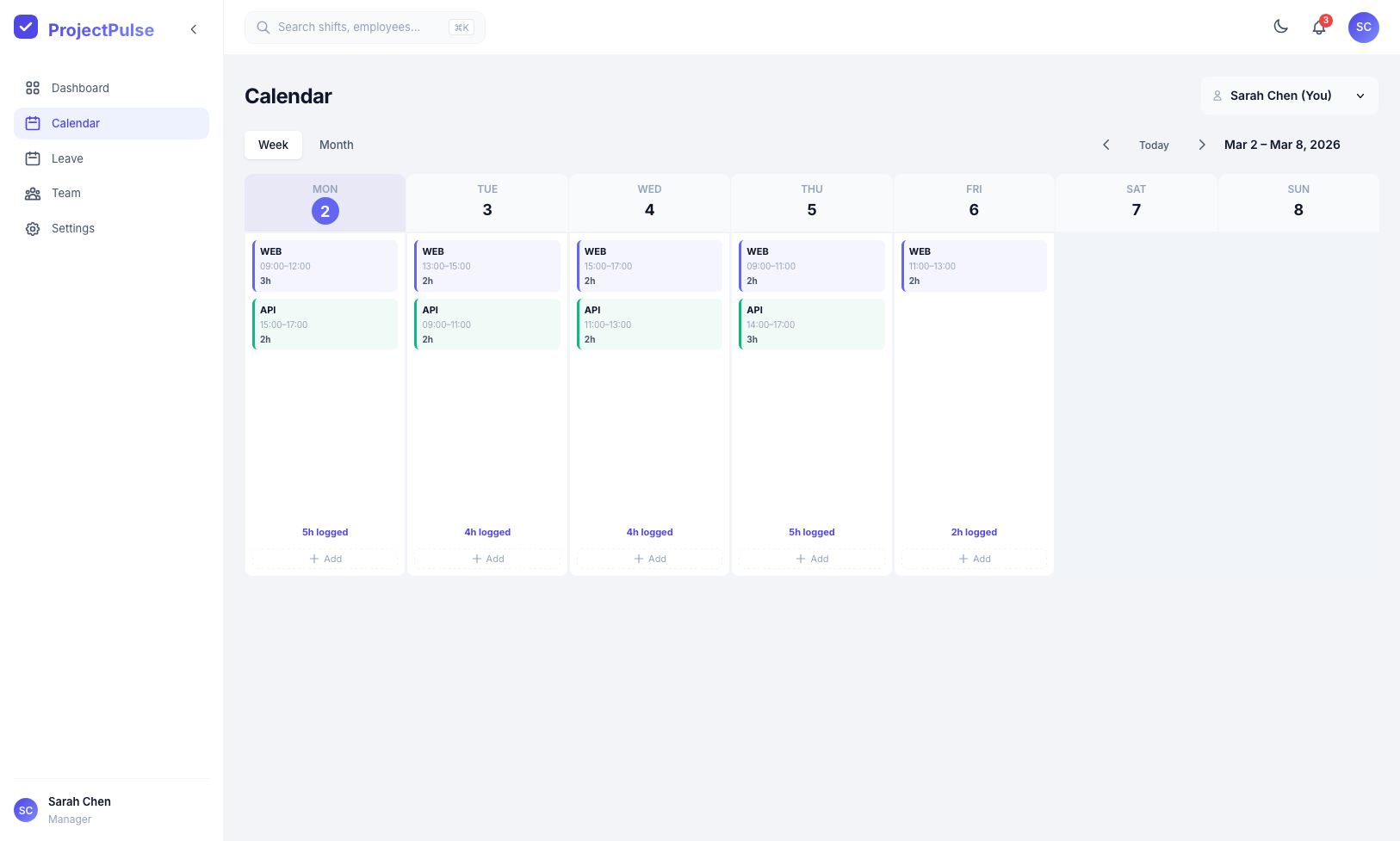Advance to the next week
The image size is (1400, 841).
coord(1202,145)
